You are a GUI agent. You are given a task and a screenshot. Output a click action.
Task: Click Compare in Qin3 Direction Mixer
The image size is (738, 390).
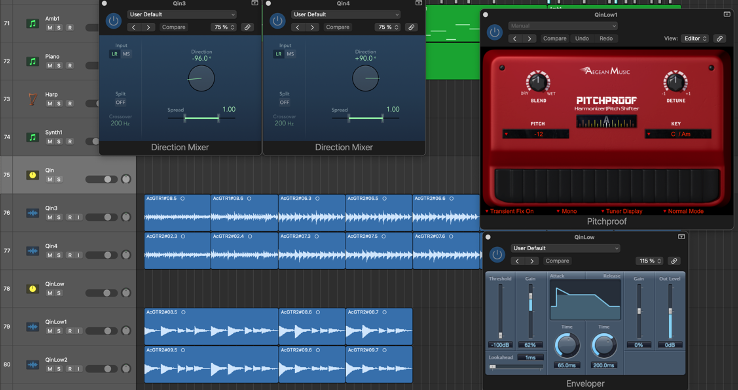(174, 27)
